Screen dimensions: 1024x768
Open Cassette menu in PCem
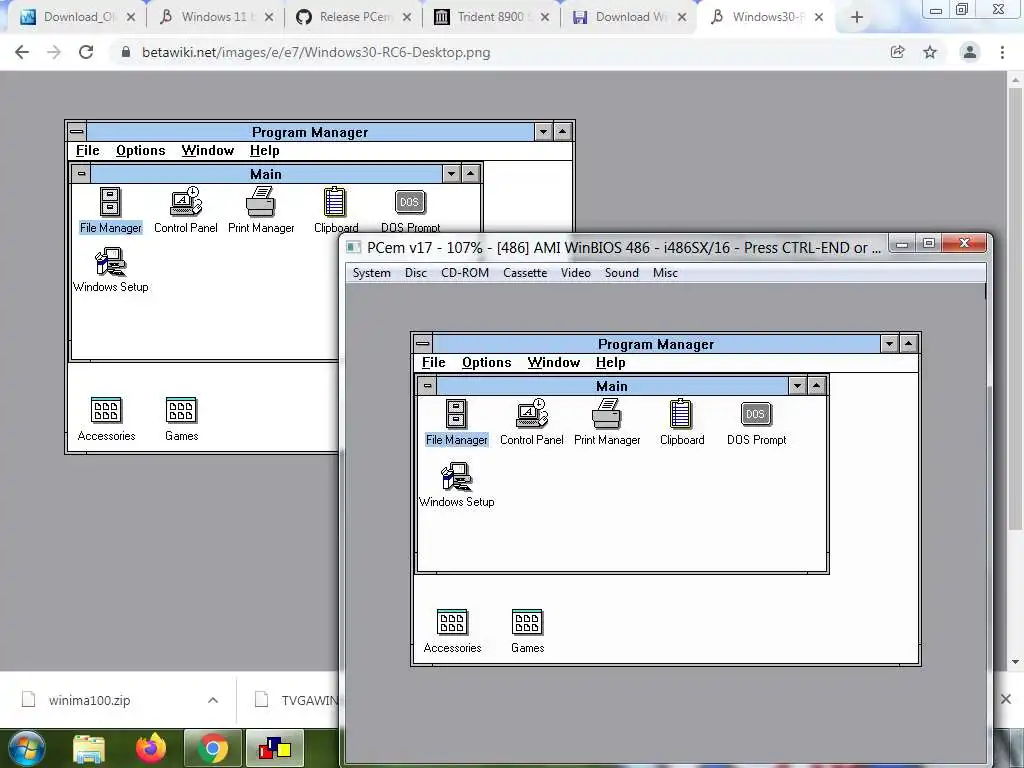point(525,273)
